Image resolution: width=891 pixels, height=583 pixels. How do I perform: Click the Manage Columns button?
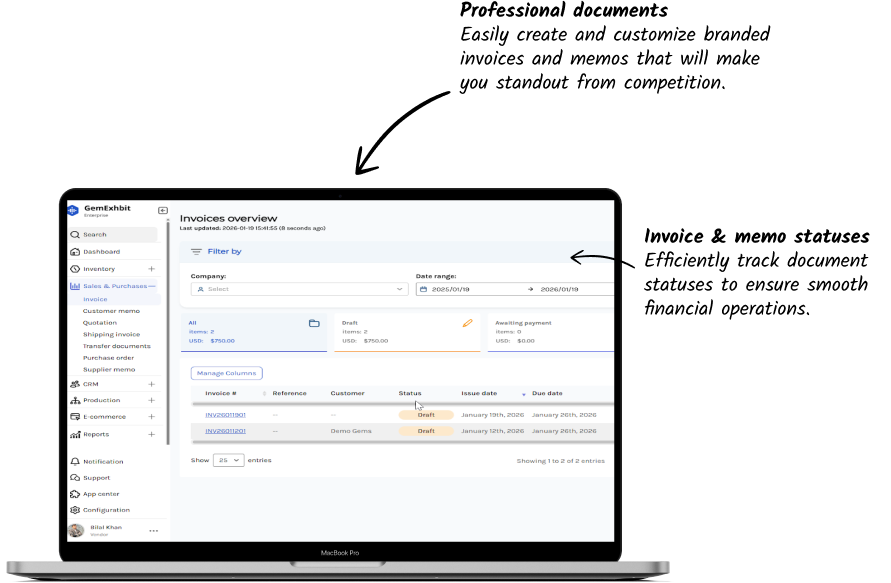(x=227, y=373)
